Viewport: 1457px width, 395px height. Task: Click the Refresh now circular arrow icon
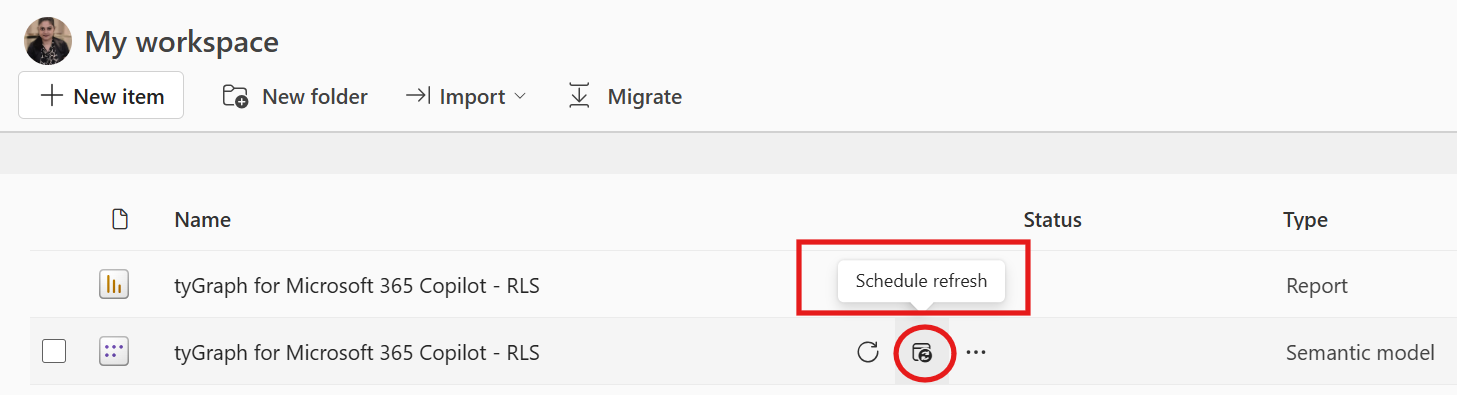868,352
